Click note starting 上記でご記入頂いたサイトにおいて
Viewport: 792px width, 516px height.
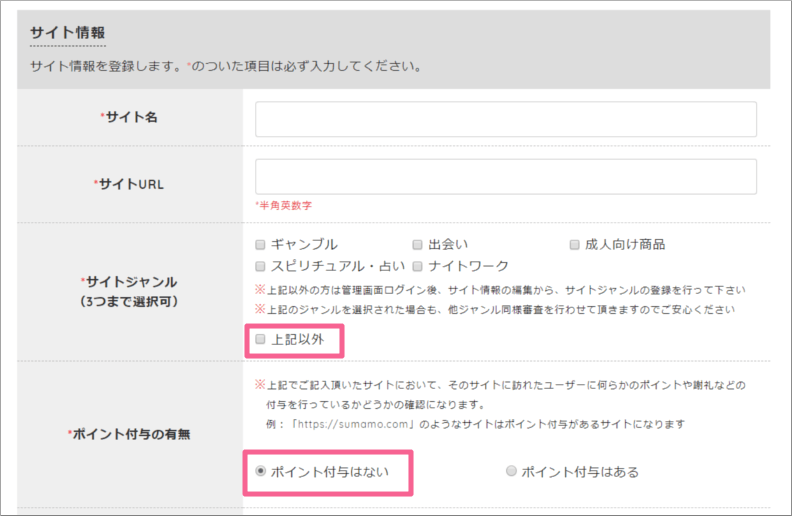pos(500,395)
